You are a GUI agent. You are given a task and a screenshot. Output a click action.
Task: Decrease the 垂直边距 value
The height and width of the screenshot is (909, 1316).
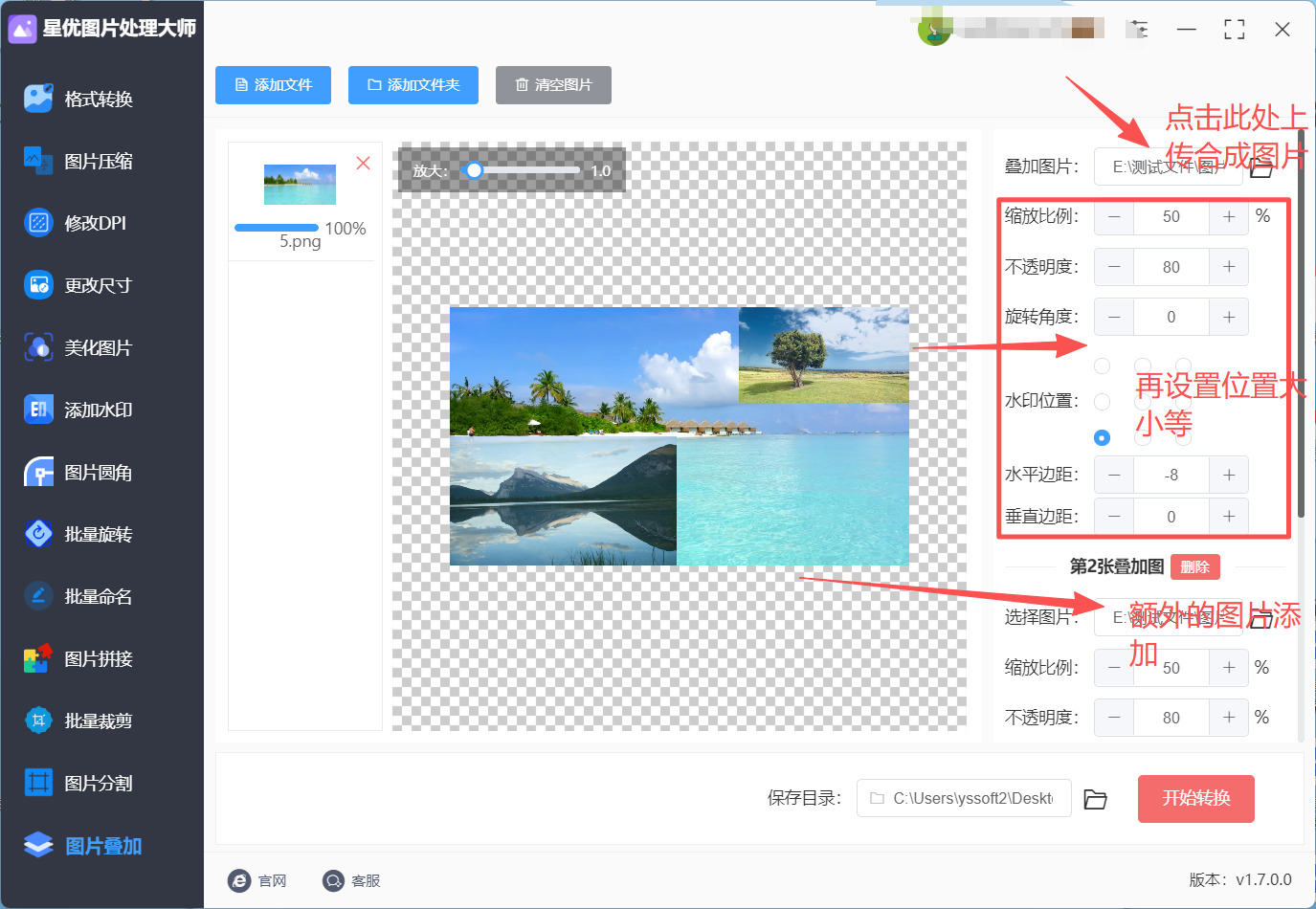point(1114,517)
